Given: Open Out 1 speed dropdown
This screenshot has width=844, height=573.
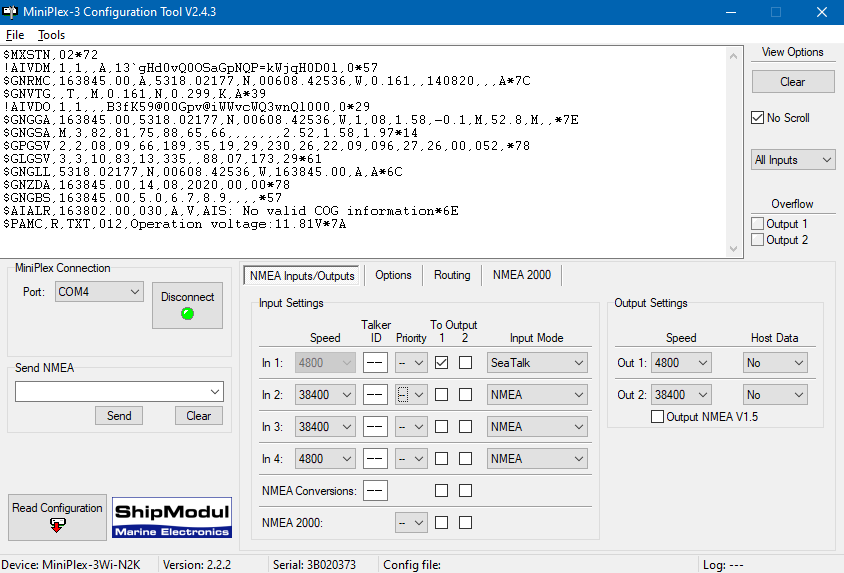Looking at the screenshot, I should 681,363.
